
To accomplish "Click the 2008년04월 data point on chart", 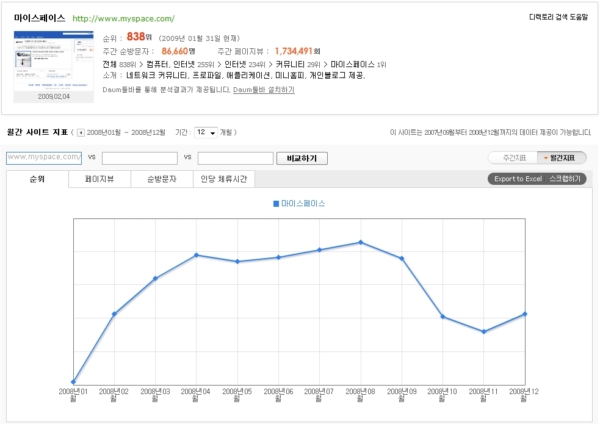I will 196,255.
